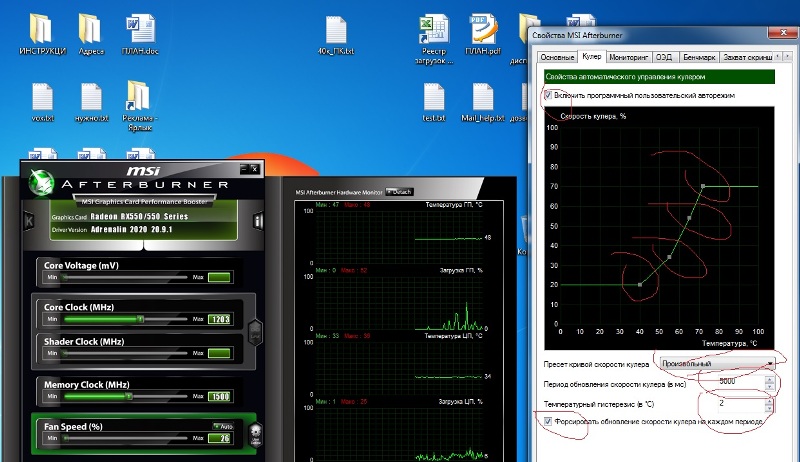Click the Core Clock value field 1203

(x=220, y=319)
